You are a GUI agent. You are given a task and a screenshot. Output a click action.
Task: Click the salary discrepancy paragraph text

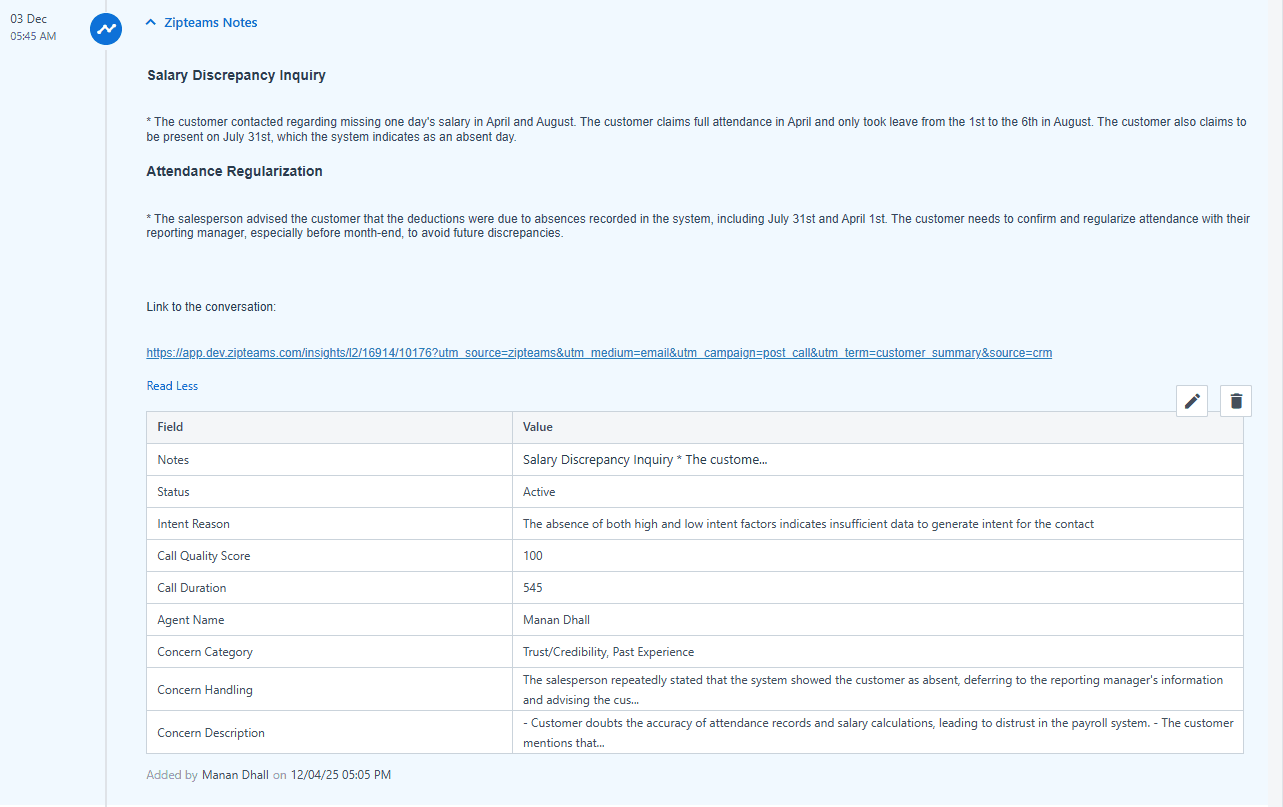[696, 130]
